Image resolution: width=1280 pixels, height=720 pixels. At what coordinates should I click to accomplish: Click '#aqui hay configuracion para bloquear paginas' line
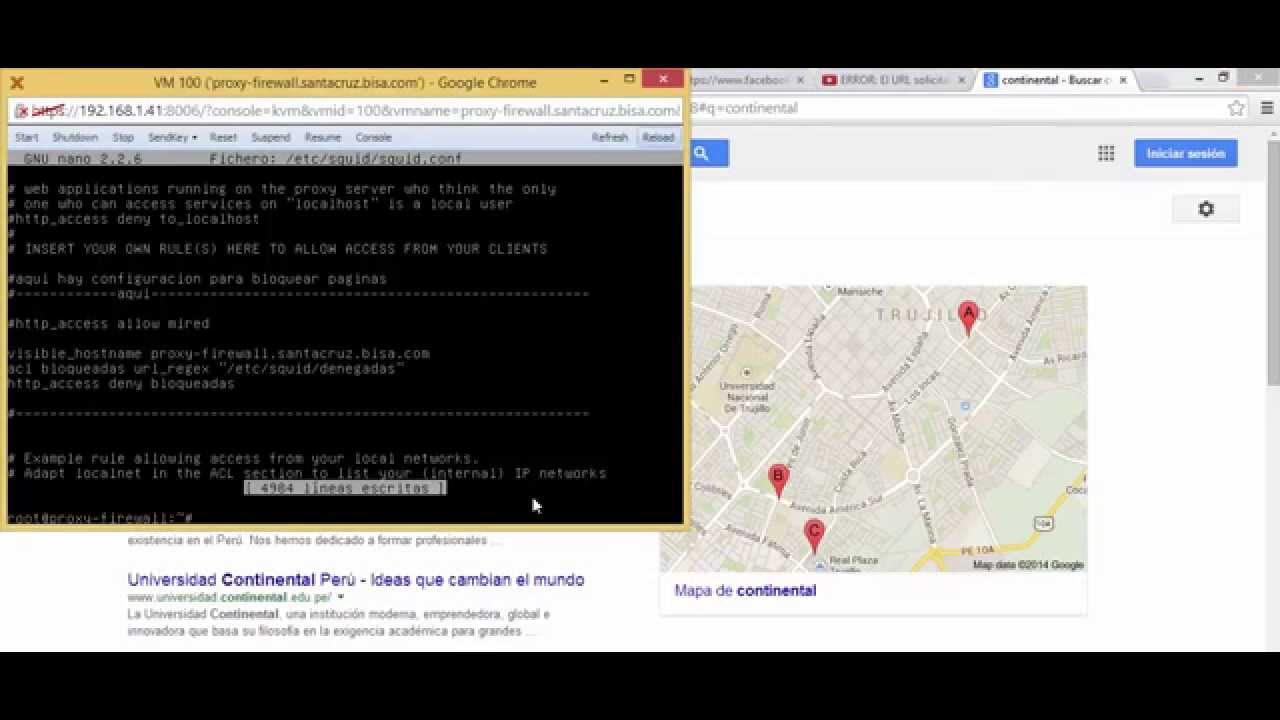(x=197, y=279)
